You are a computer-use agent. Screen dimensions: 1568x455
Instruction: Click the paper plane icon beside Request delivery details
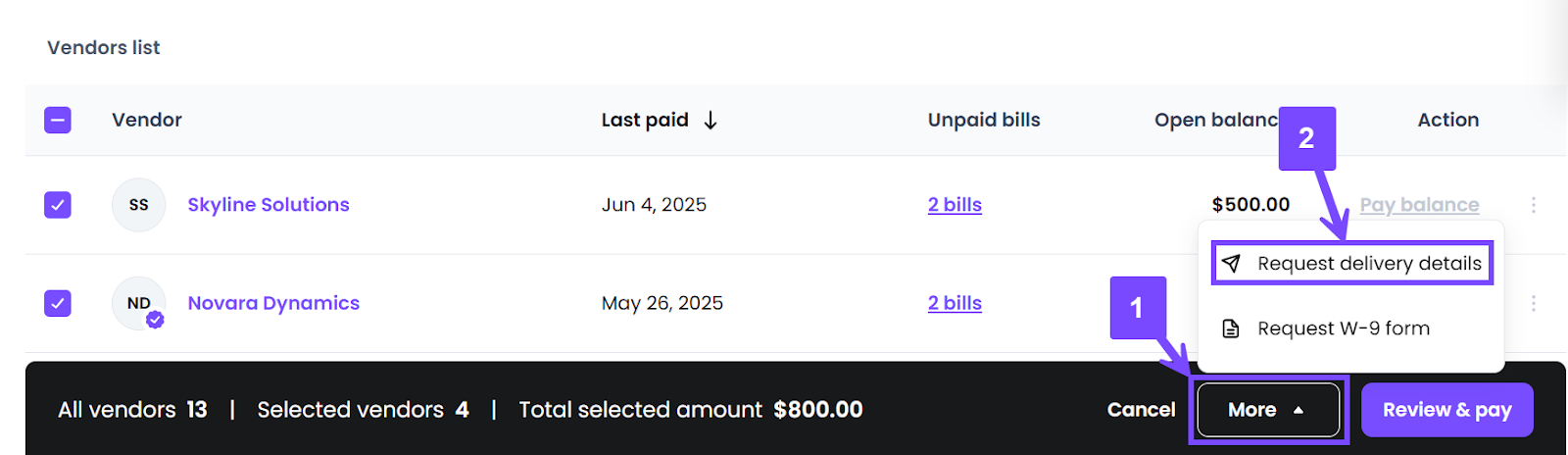point(1231,264)
